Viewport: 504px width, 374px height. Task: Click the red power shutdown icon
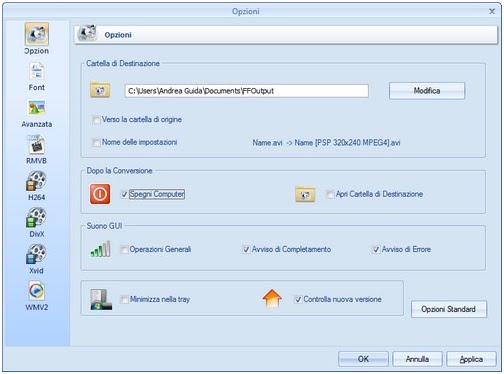(100, 194)
